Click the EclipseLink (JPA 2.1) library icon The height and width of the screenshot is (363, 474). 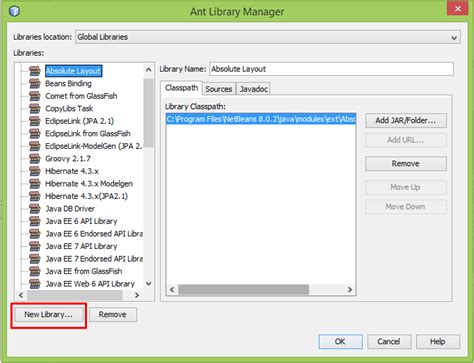35,121
